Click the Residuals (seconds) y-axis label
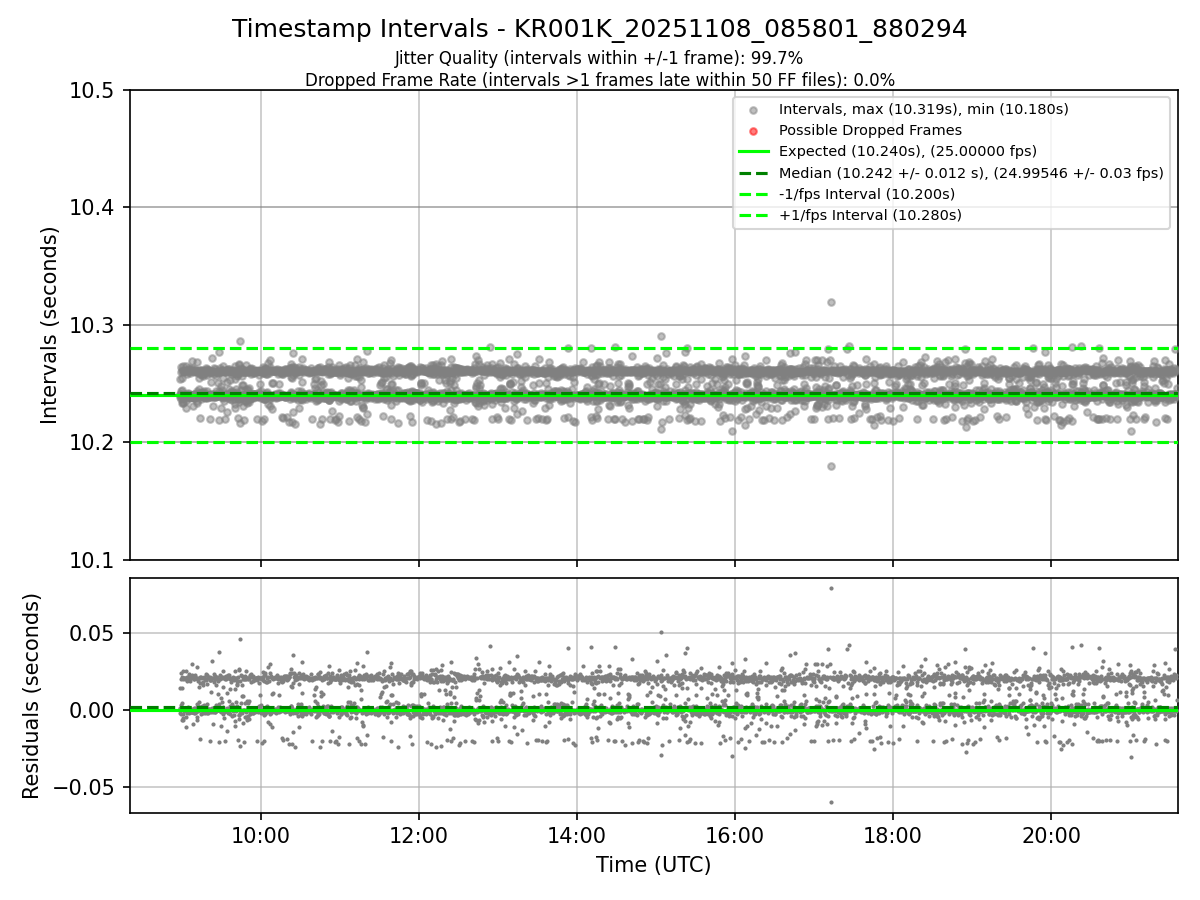The width and height of the screenshot is (1200, 900). [x=32, y=695]
